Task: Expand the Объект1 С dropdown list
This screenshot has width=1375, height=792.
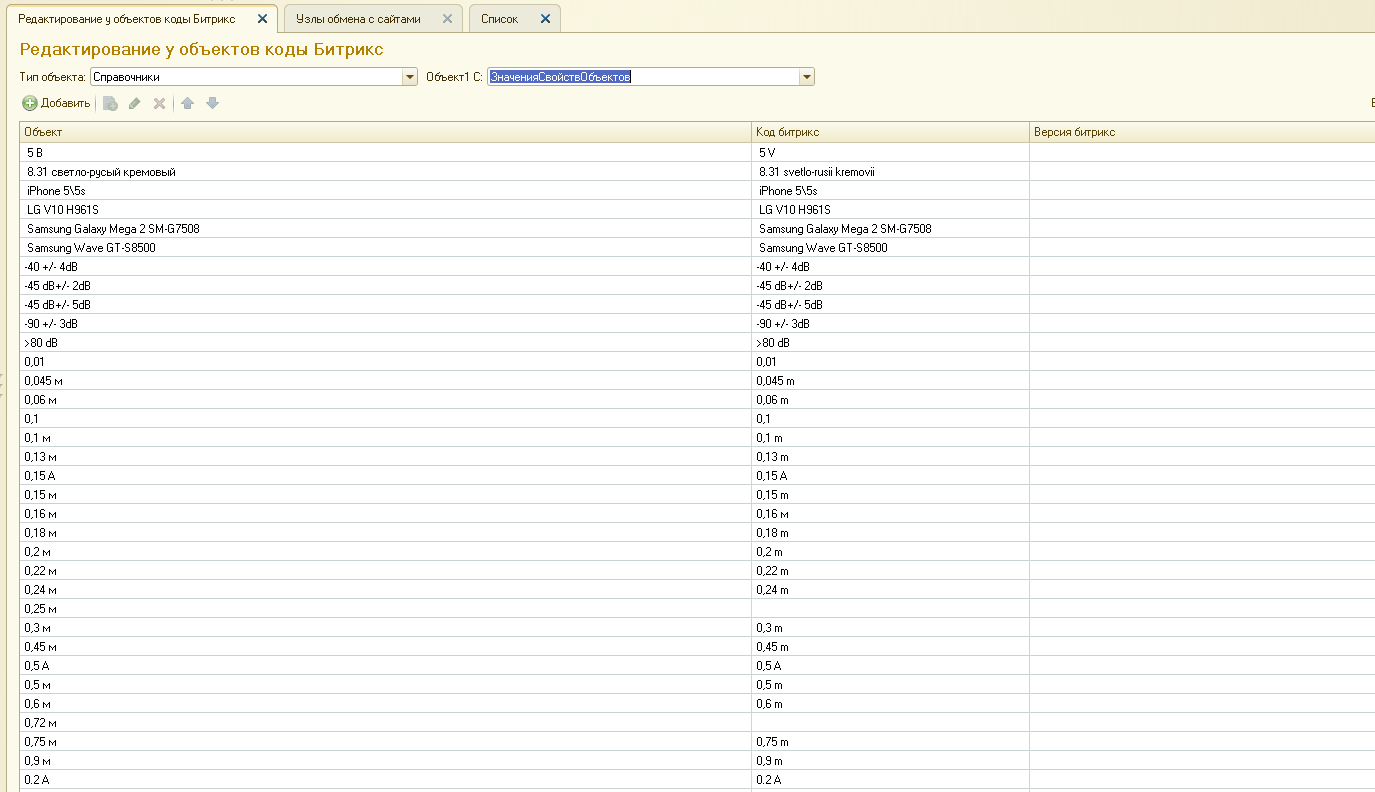Action: click(x=807, y=77)
